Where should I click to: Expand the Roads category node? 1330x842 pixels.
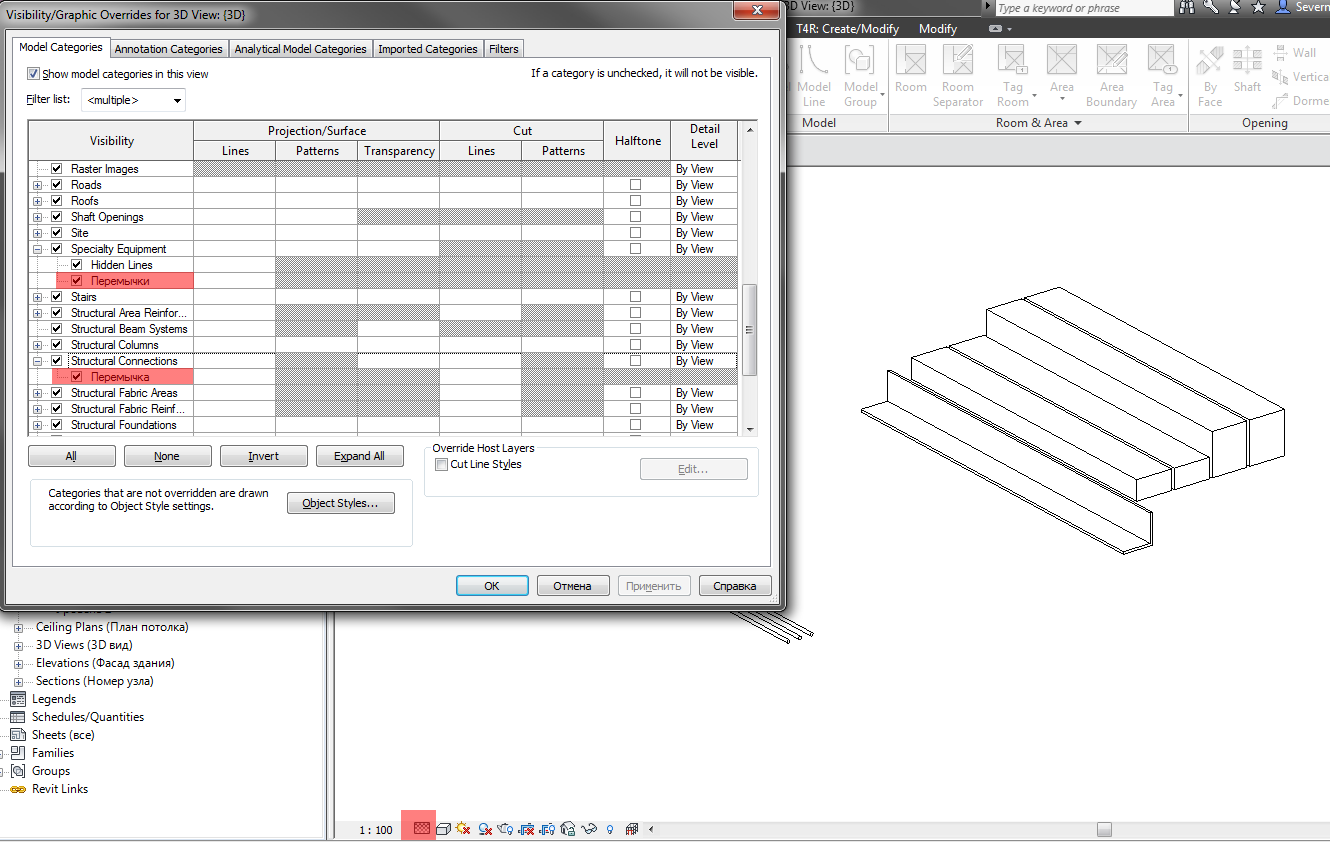click(x=38, y=185)
